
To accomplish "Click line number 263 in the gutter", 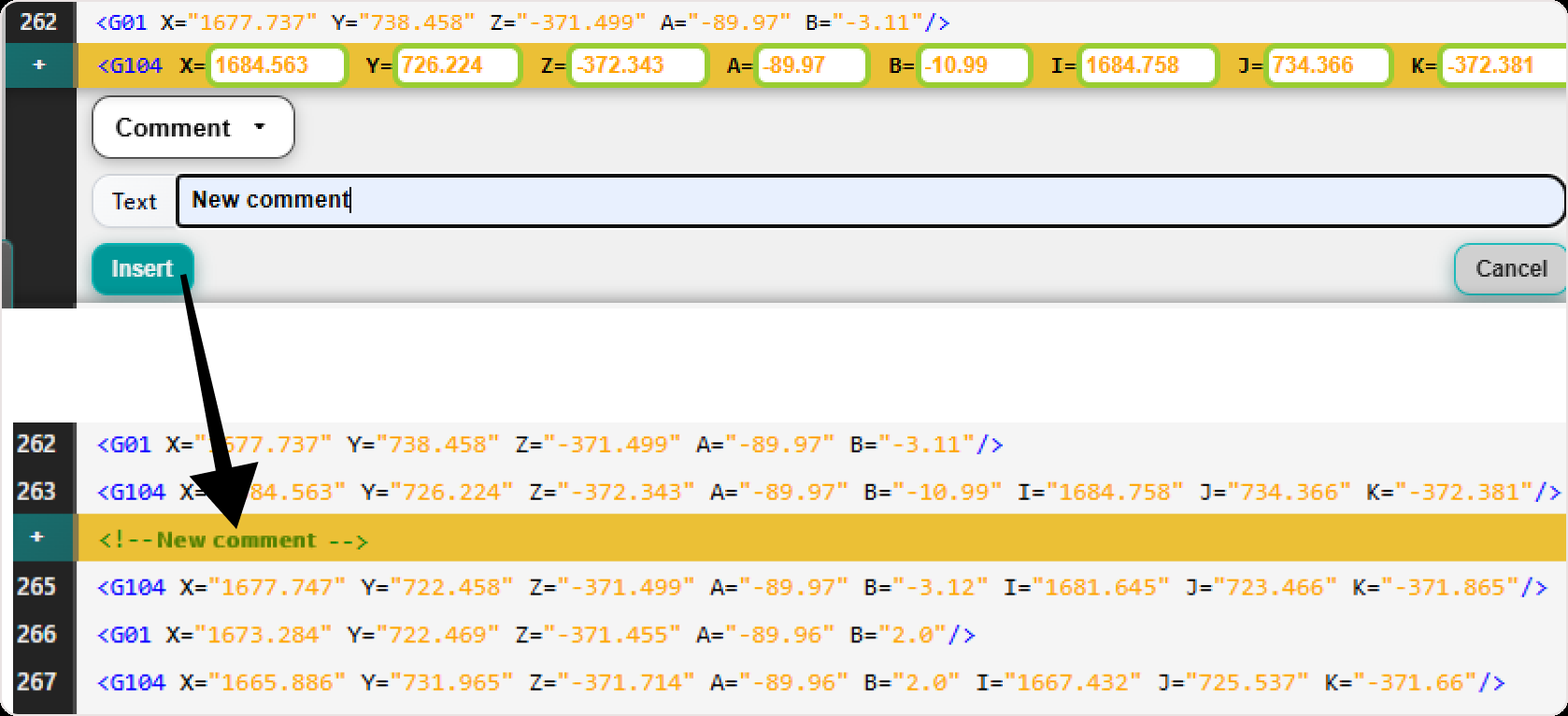I will [36, 492].
